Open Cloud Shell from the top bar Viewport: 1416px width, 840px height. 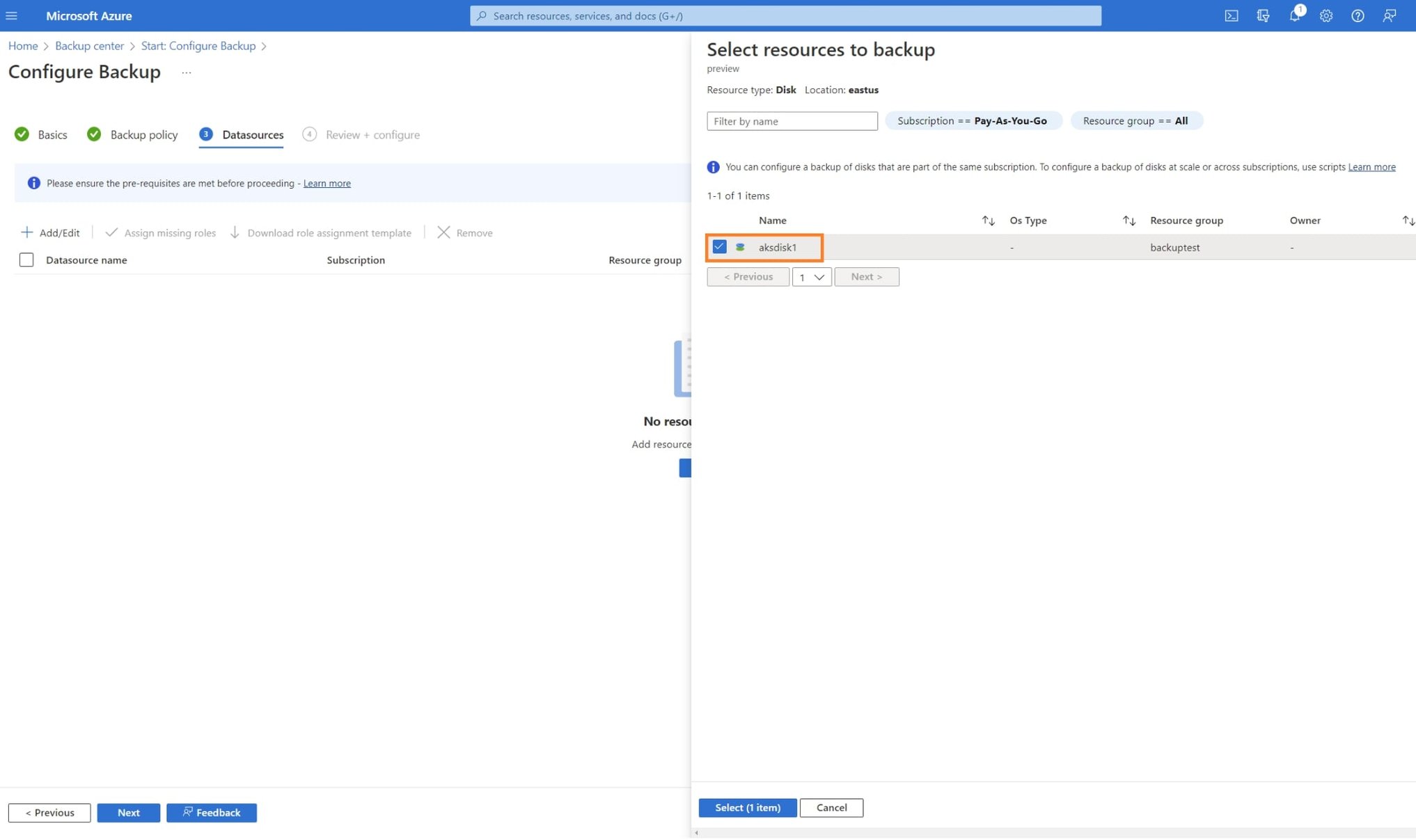1231,15
